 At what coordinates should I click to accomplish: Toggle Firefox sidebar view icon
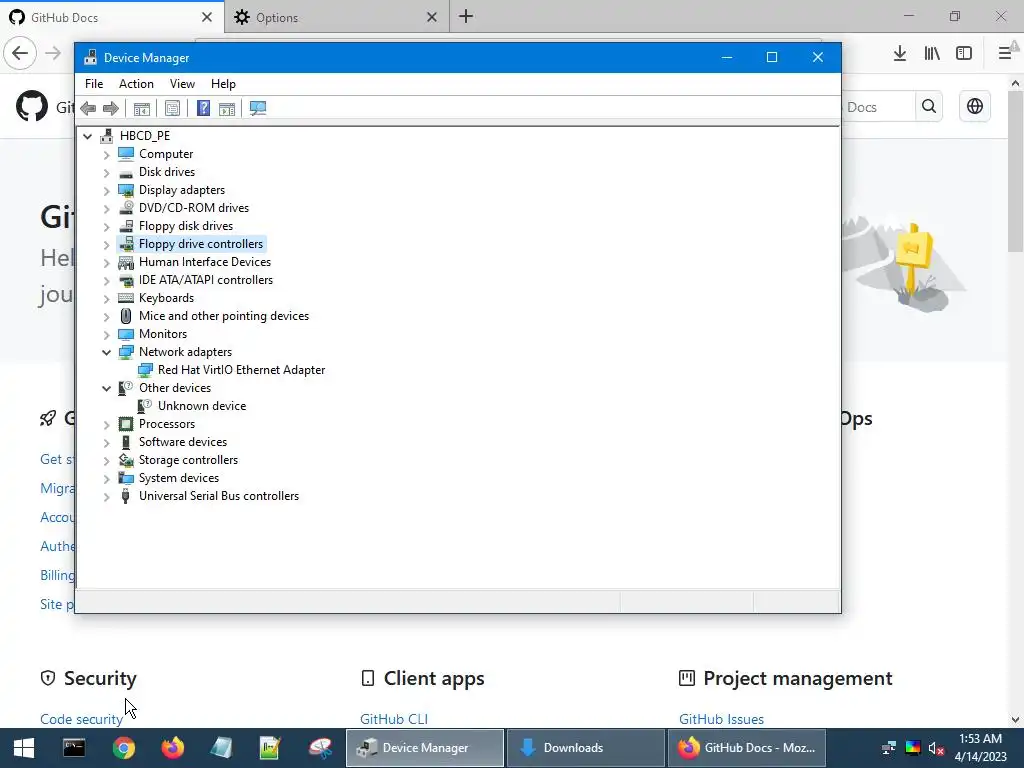[x=964, y=54]
